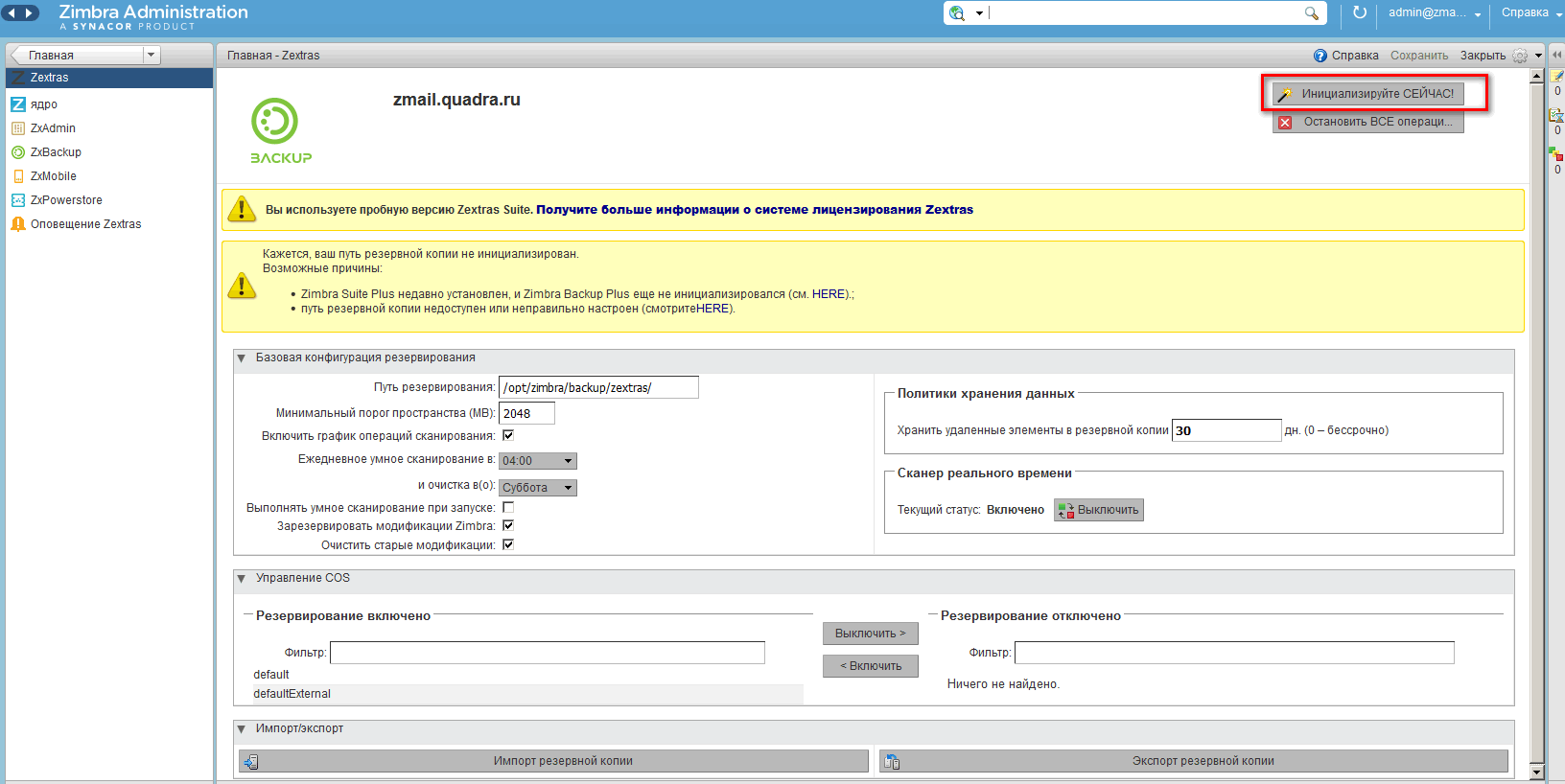Open ZxAdmin module
This screenshot has height=784, width=1565.
53,128
